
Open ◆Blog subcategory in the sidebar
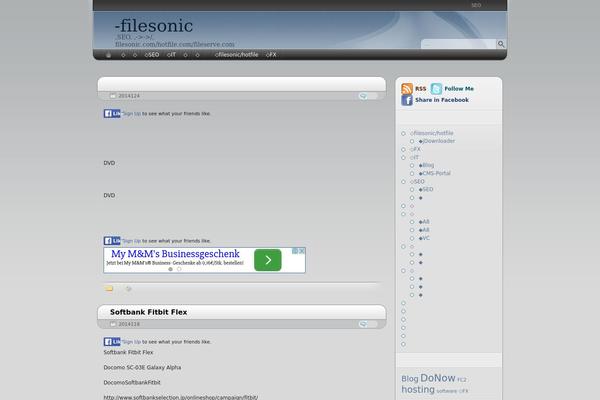[426, 165]
